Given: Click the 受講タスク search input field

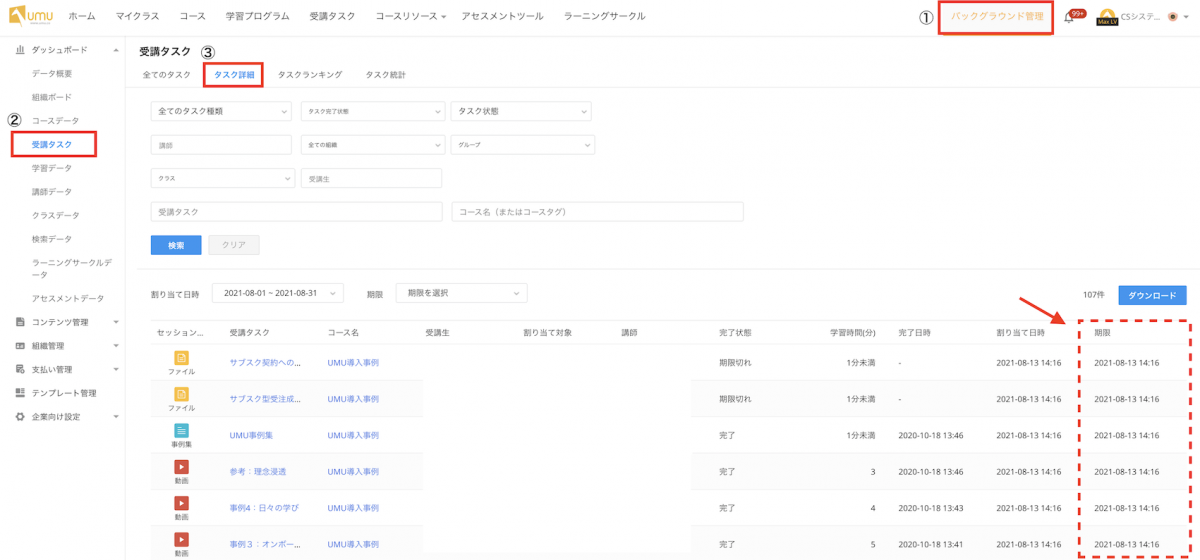Looking at the screenshot, I should click(296, 212).
